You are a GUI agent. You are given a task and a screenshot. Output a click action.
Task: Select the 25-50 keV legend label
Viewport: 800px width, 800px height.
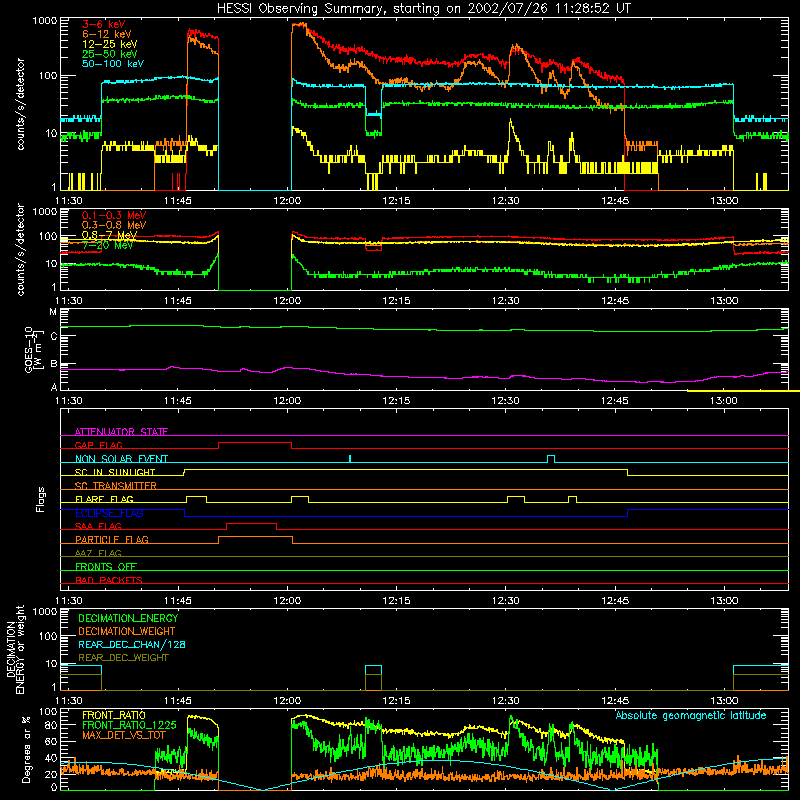(x=110, y=54)
